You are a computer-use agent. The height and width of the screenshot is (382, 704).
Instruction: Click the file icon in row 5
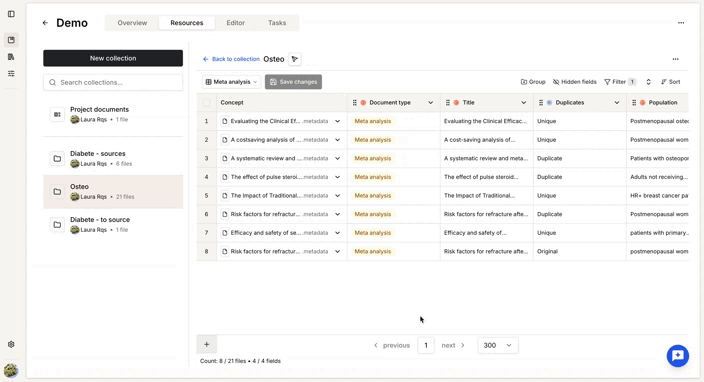point(224,196)
